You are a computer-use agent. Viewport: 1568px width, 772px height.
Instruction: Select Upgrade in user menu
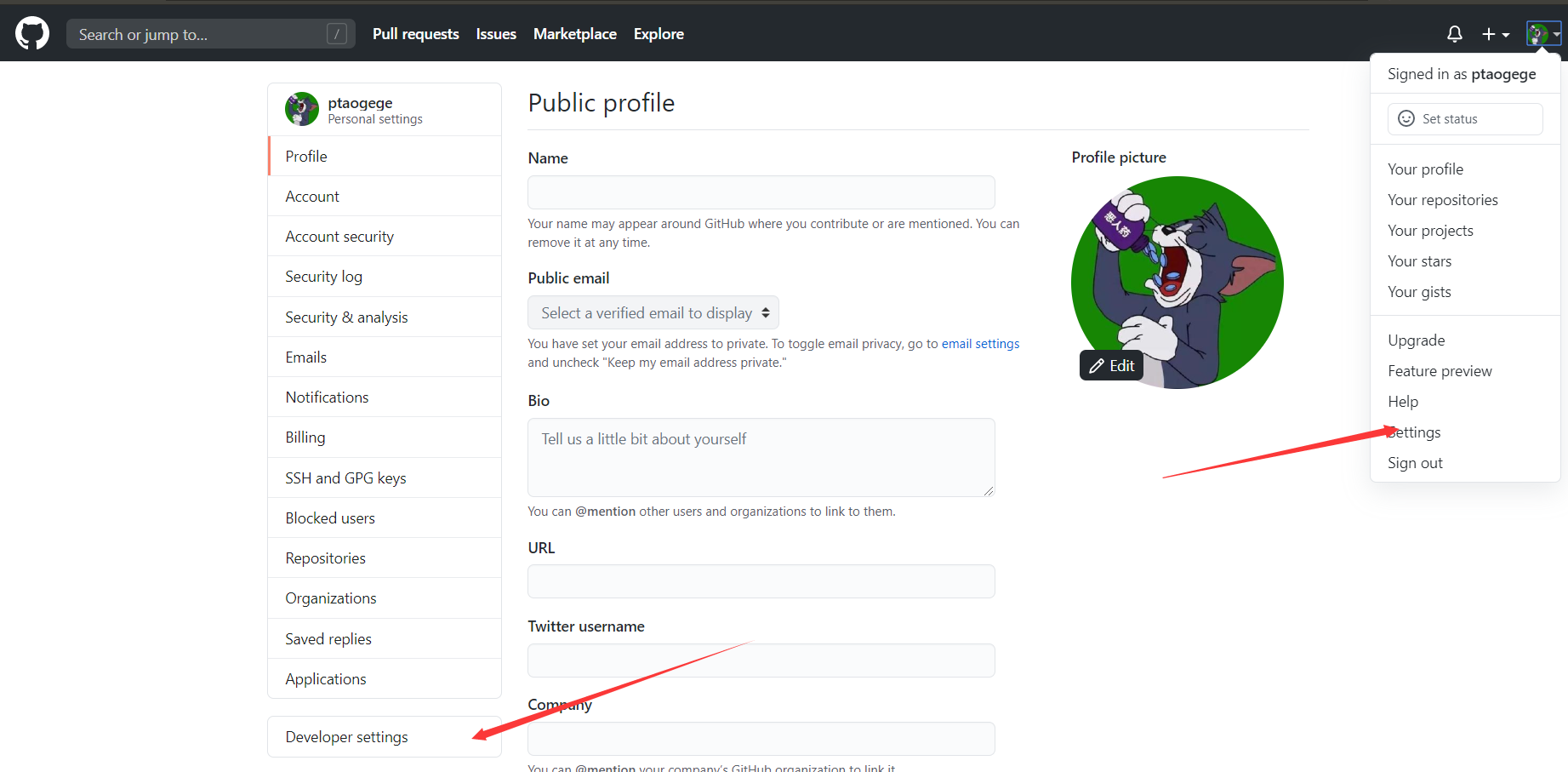click(1465, 340)
